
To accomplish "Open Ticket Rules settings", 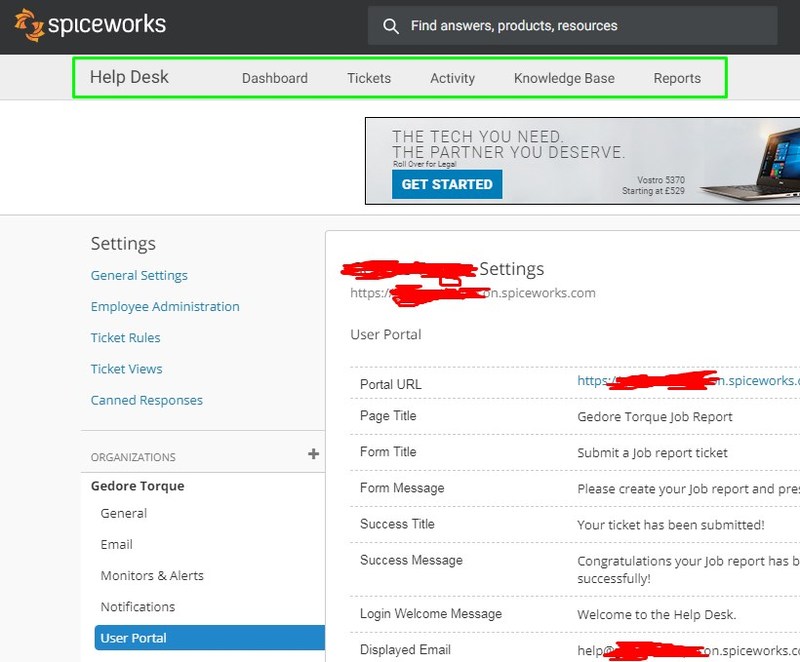I will tap(125, 338).
